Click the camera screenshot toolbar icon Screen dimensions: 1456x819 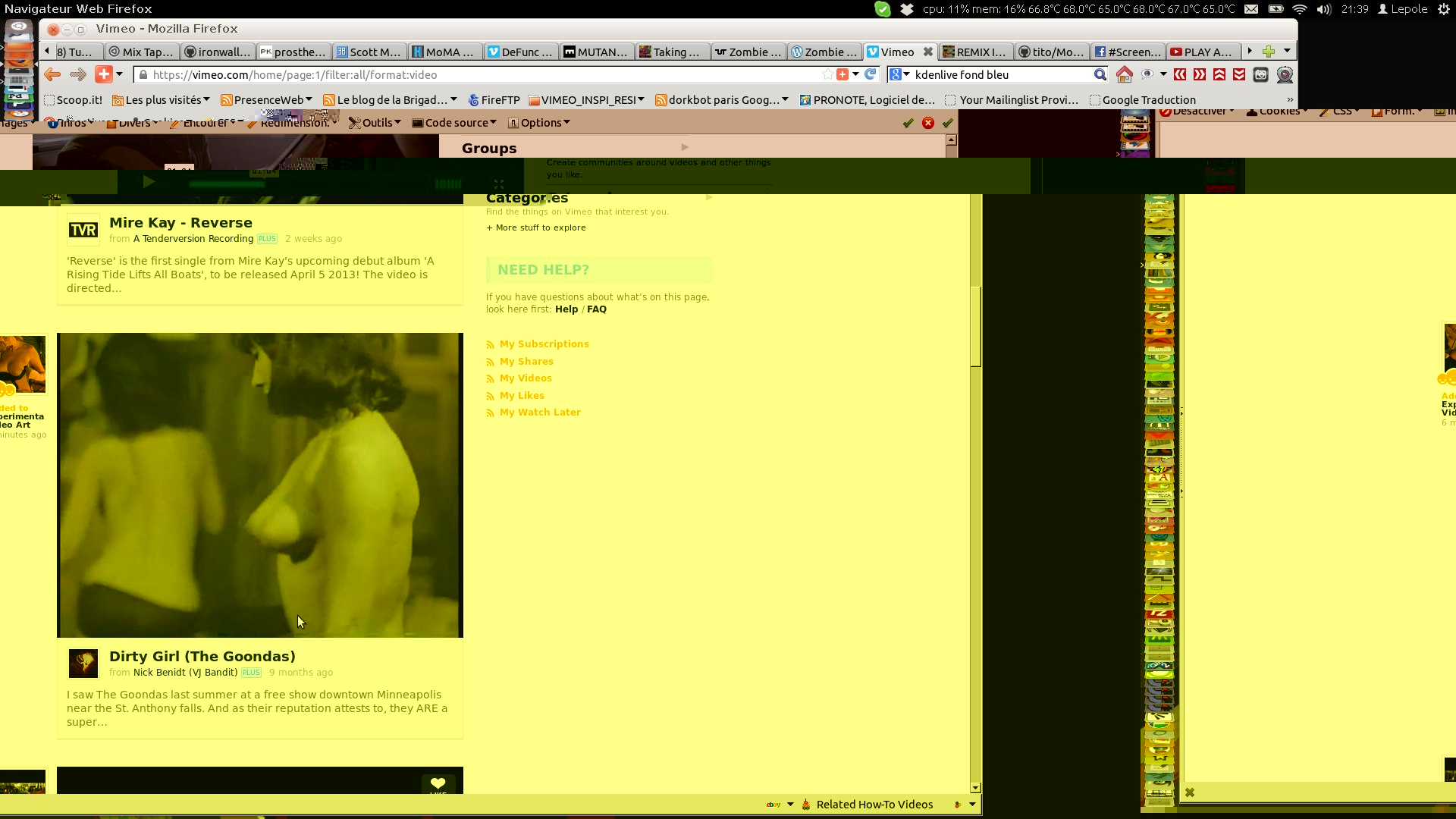[x=1260, y=74]
